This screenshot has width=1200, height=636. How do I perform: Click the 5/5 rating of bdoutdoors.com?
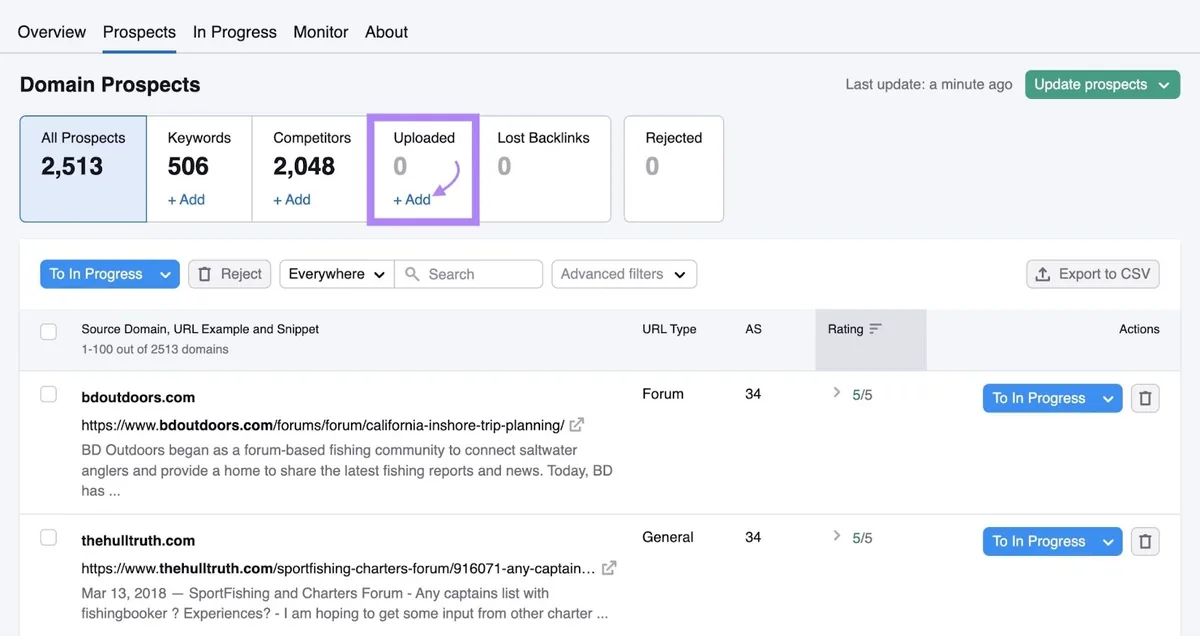click(862, 395)
